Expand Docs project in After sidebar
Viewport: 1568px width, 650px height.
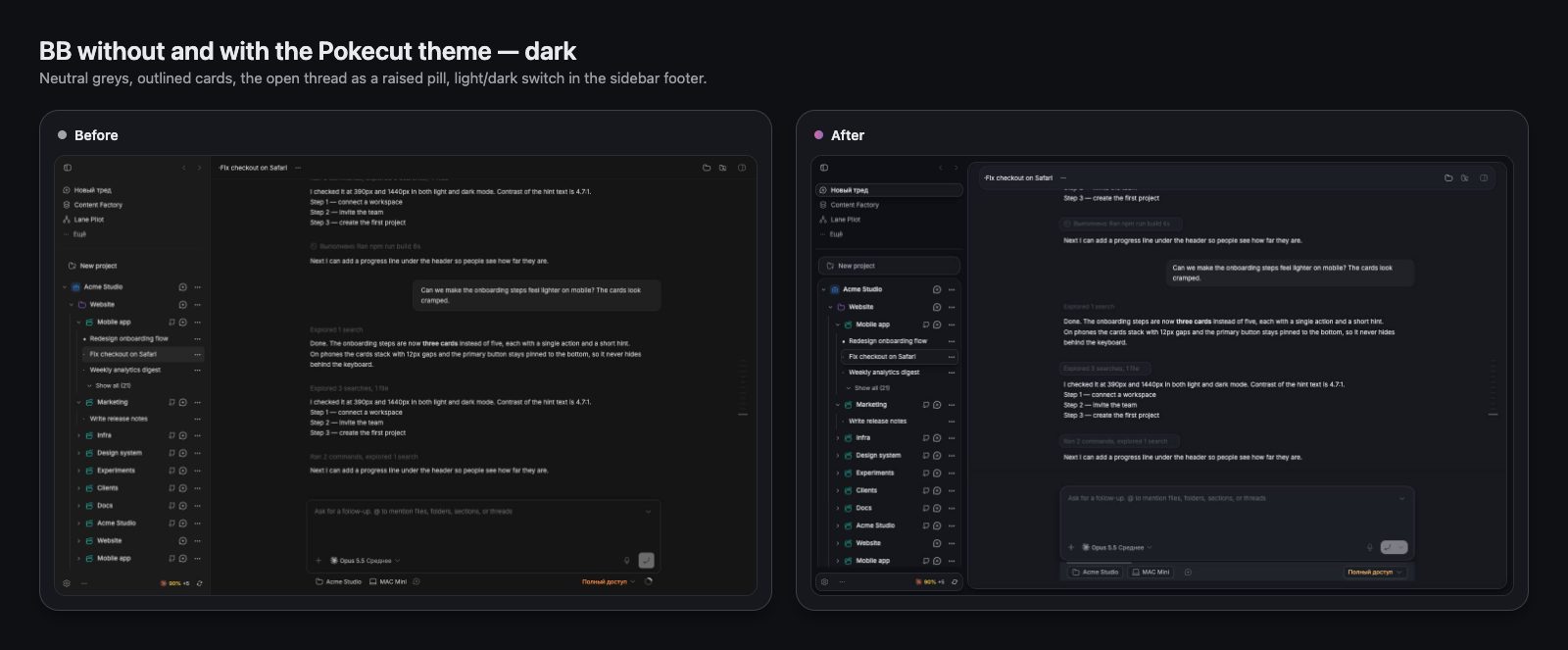(x=838, y=508)
